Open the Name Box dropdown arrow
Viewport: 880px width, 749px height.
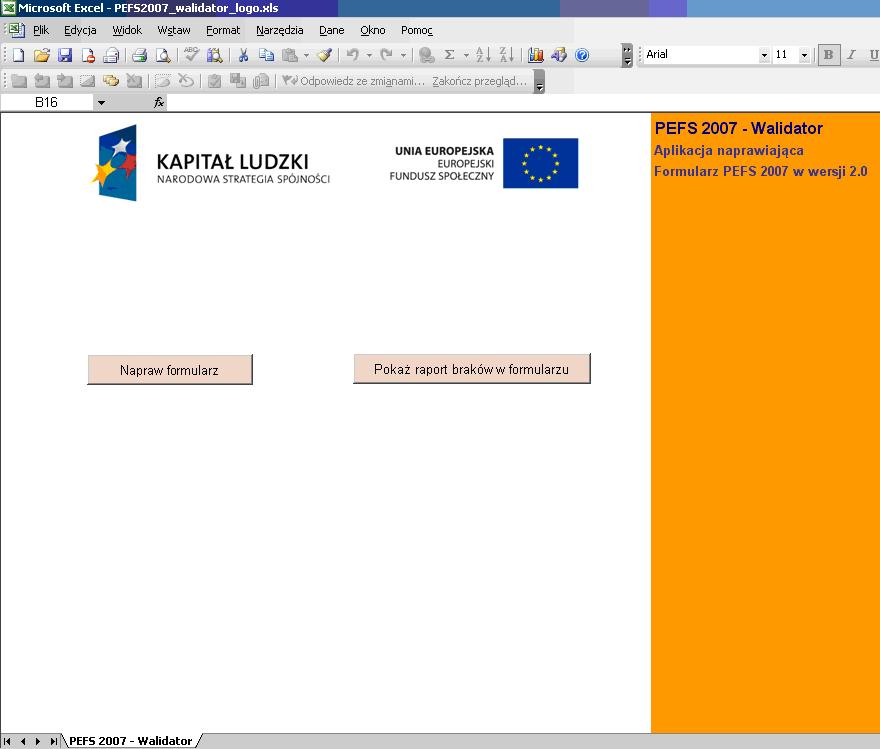(102, 103)
